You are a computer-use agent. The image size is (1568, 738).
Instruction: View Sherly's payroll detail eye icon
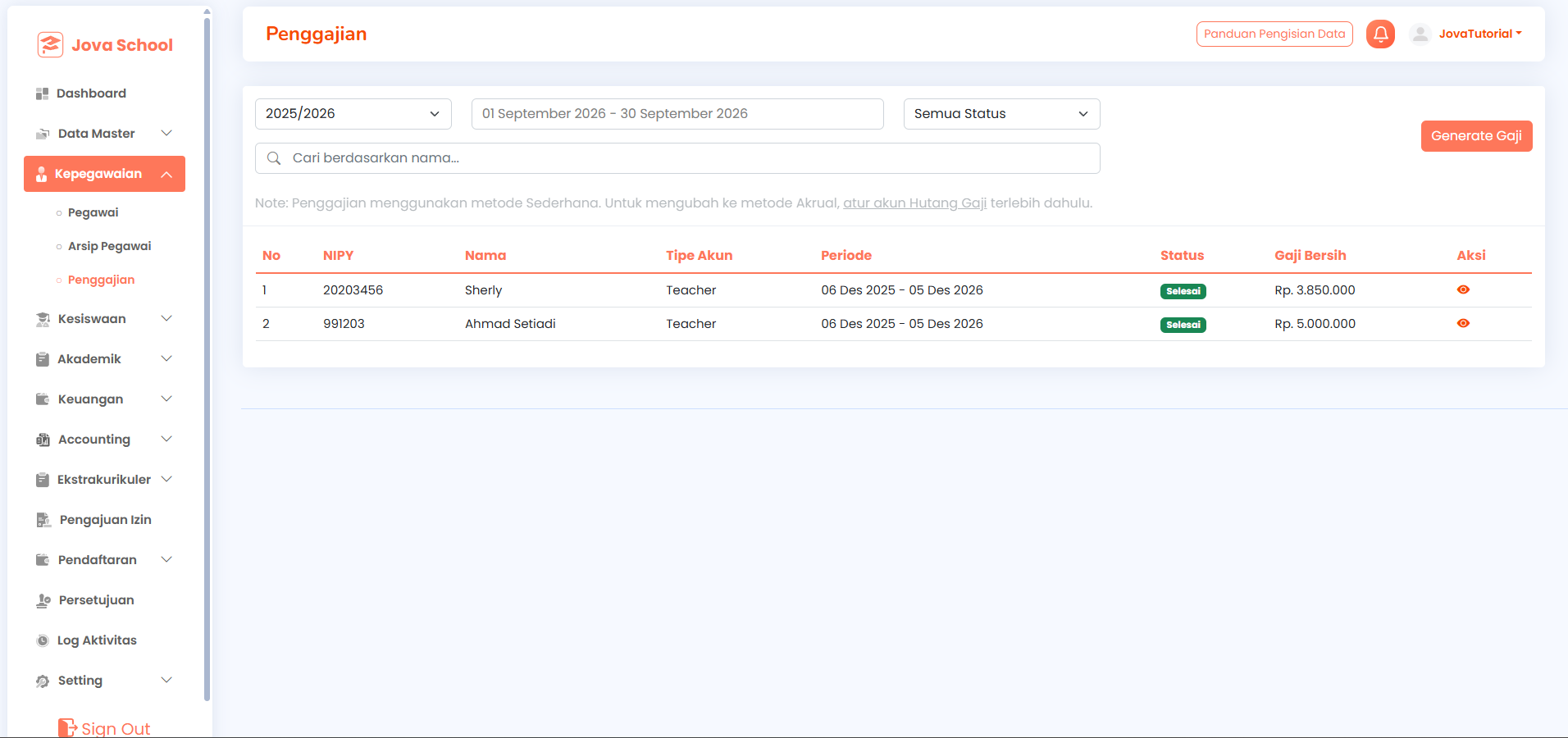[1463, 289]
